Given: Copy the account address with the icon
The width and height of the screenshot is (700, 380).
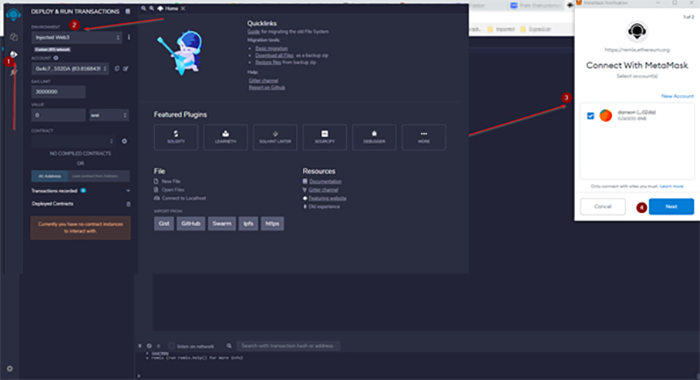Looking at the screenshot, I should tap(117, 69).
